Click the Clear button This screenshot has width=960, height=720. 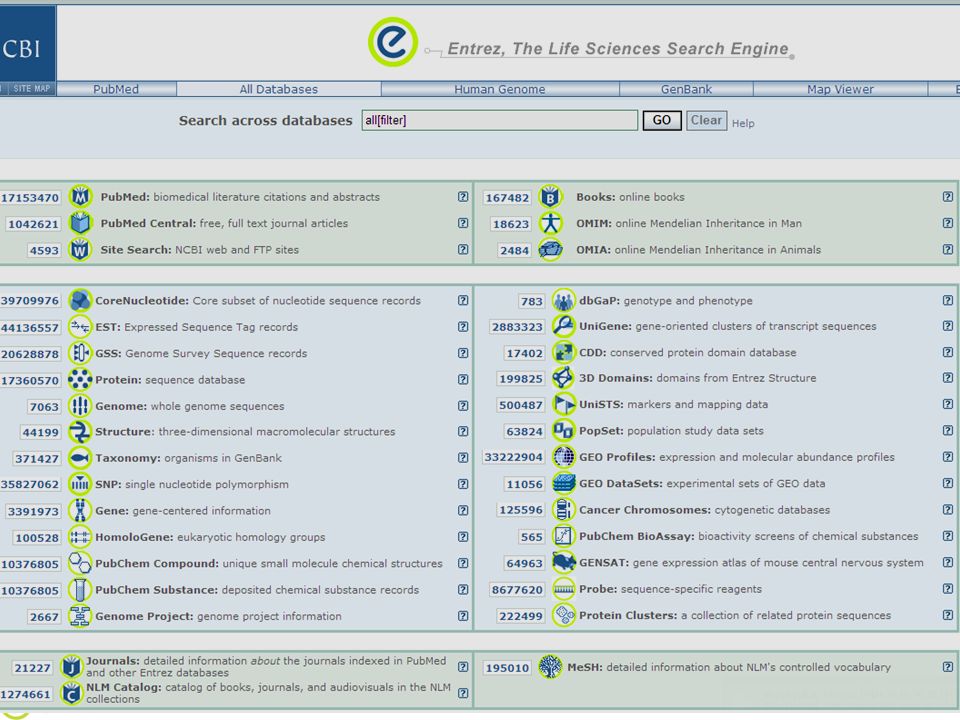click(x=707, y=120)
